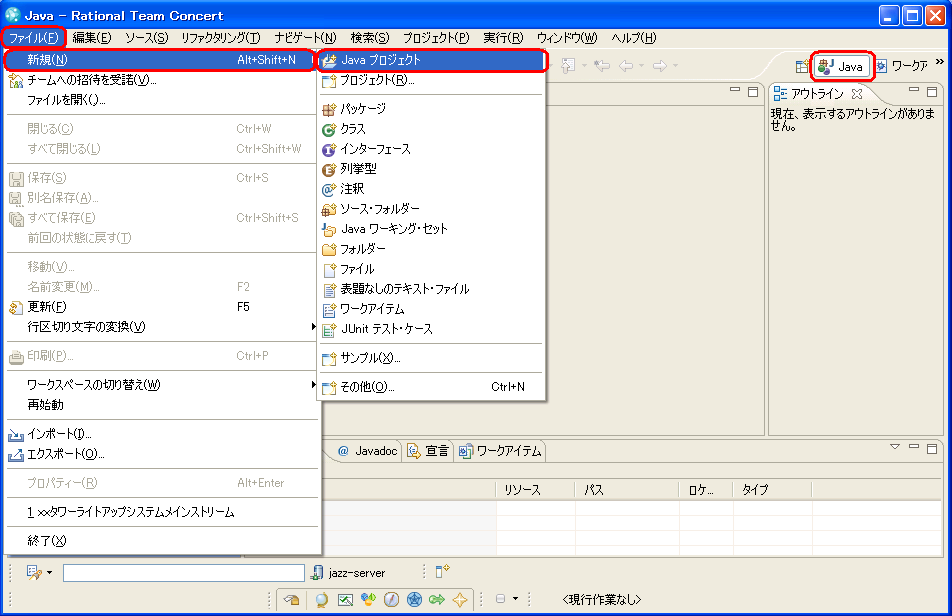952x616 pixels.
Task: Switch to the ワークア perspective
Action: pyautogui.click(x=902, y=67)
